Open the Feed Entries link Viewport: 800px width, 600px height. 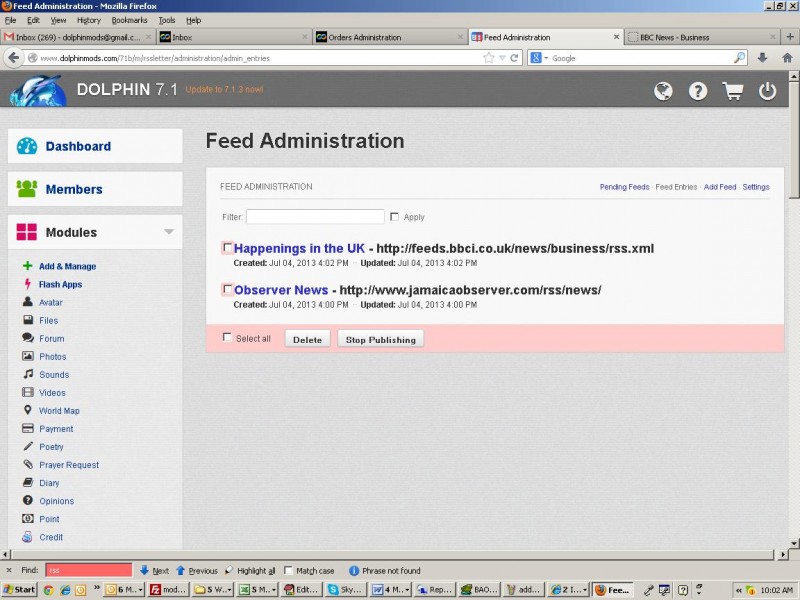tap(676, 187)
